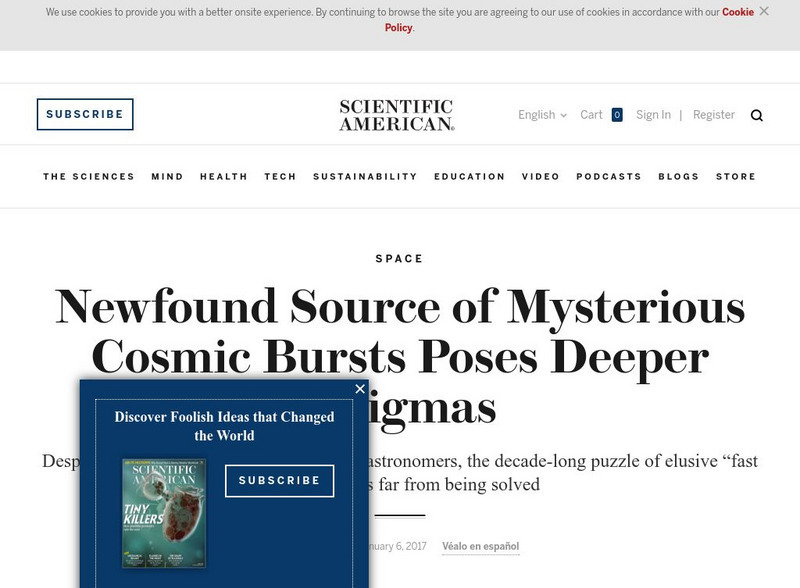Open the Video section

540,177
